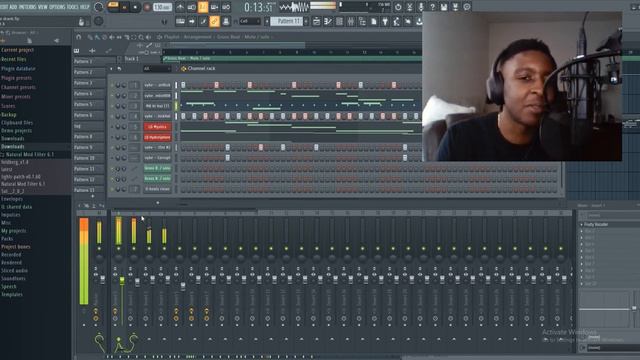Mute mixer insert 2 LED

coord(134,249)
